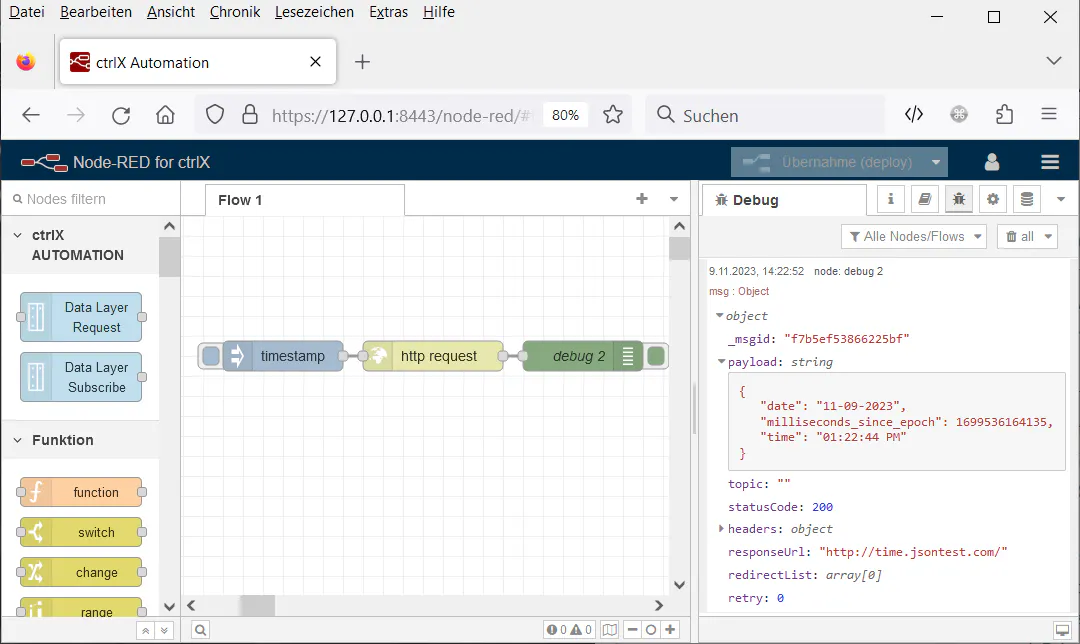Trigger the timestamp inject node button

211,356
